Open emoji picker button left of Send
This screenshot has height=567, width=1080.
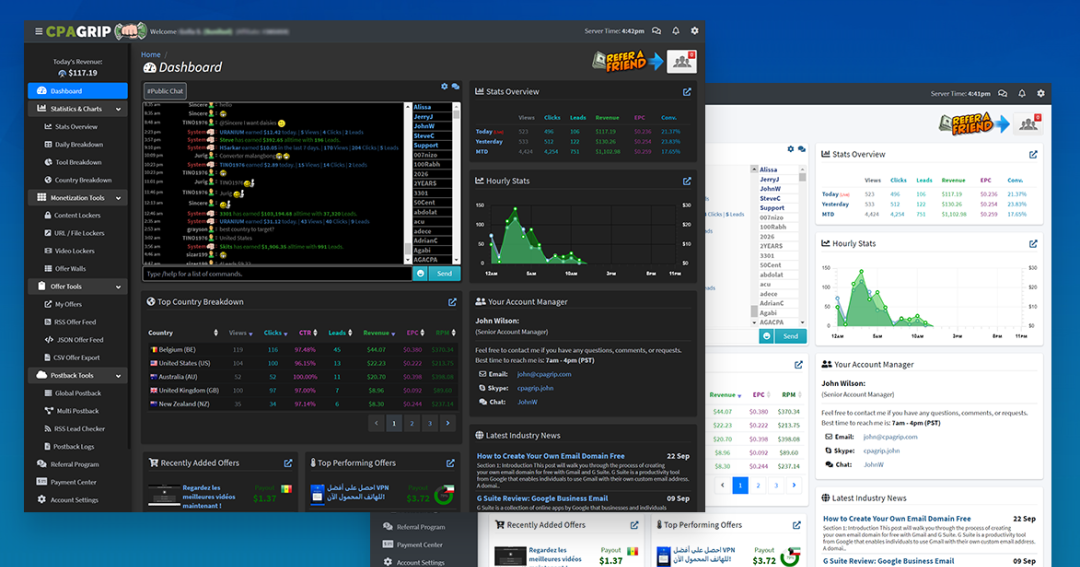pyautogui.click(x=420, y=273)
